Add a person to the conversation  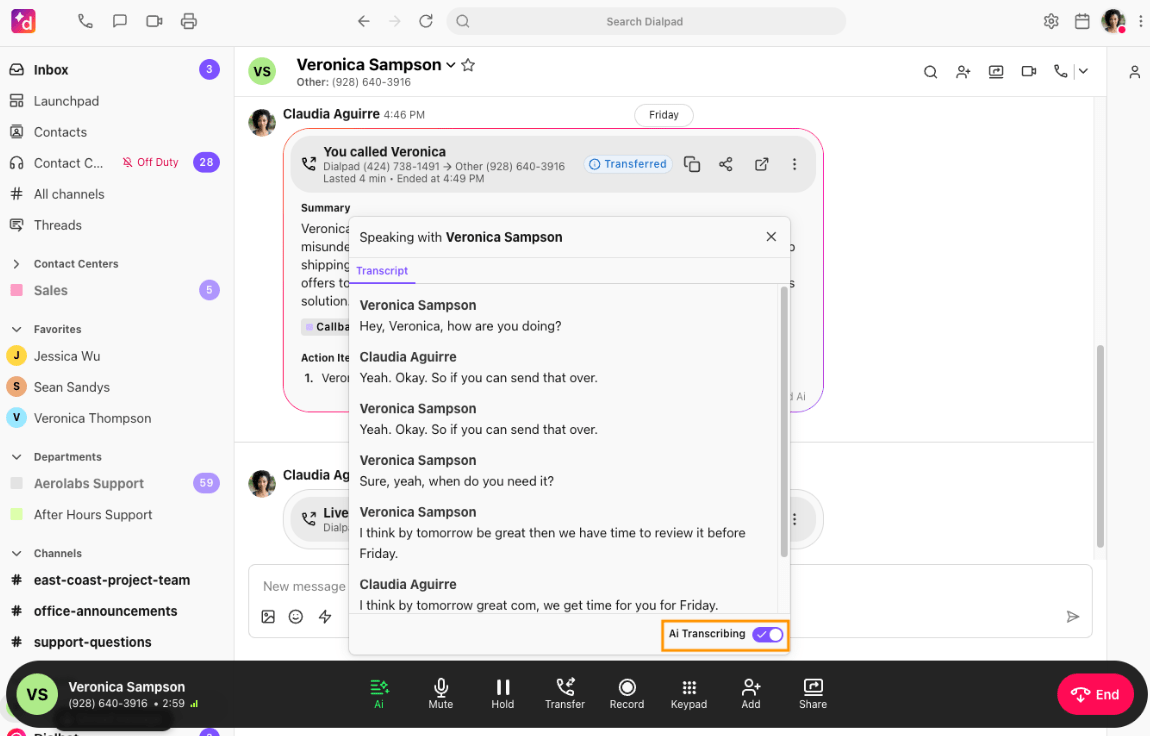point(963,72)
